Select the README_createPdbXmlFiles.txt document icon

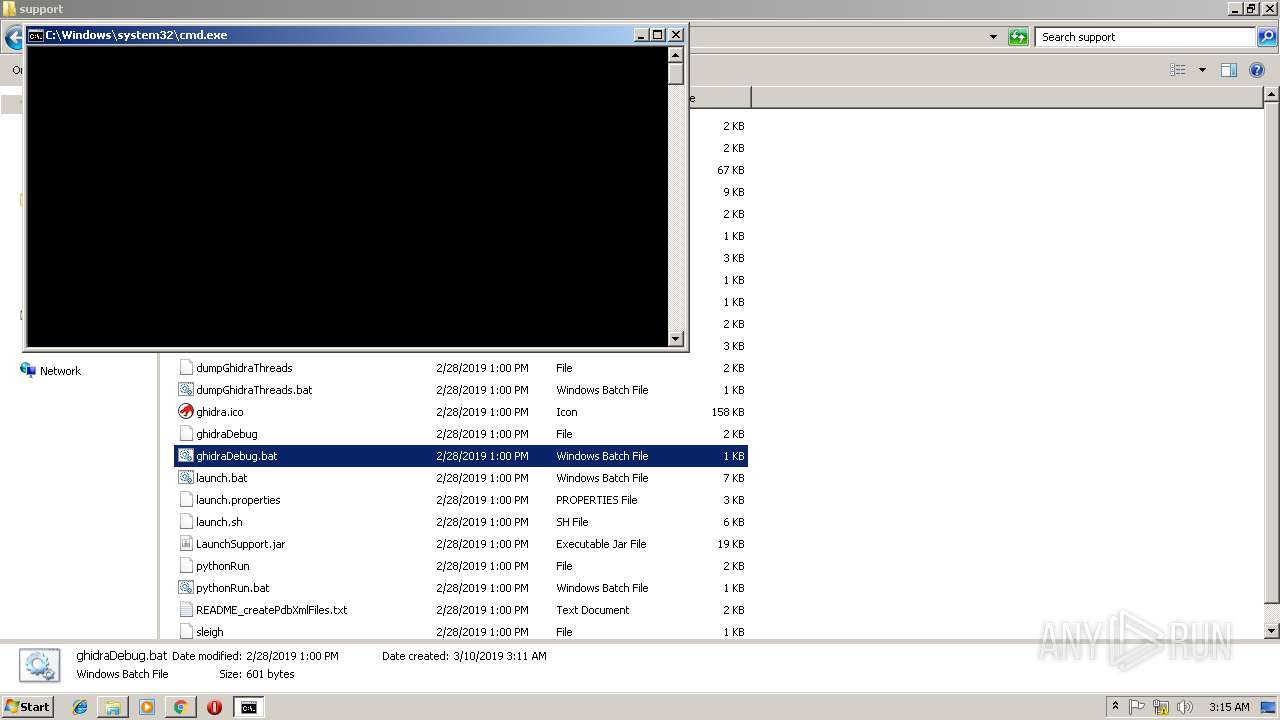pos(185,610)
